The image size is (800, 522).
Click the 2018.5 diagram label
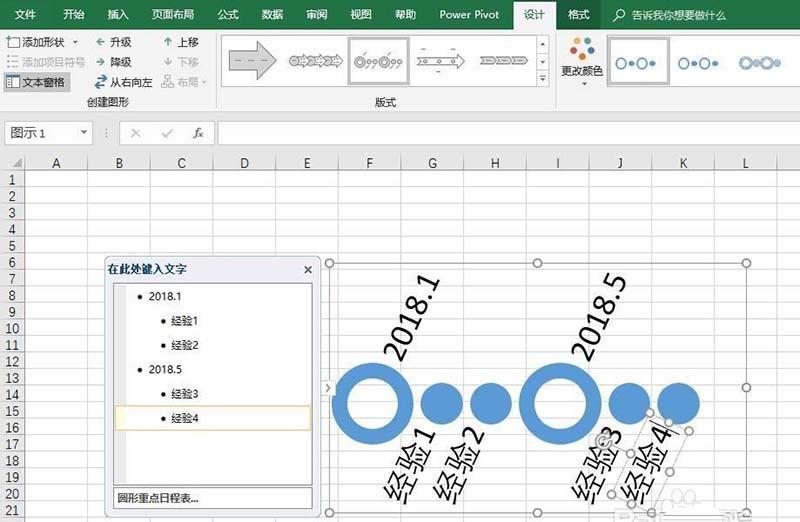(598, 318)
